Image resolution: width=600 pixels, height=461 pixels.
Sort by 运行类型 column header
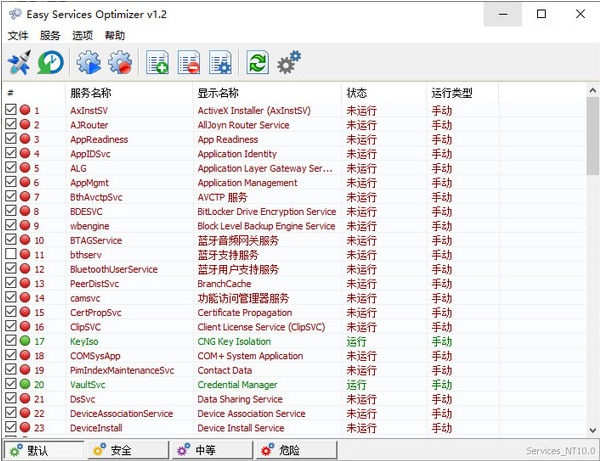coord(462,92)
